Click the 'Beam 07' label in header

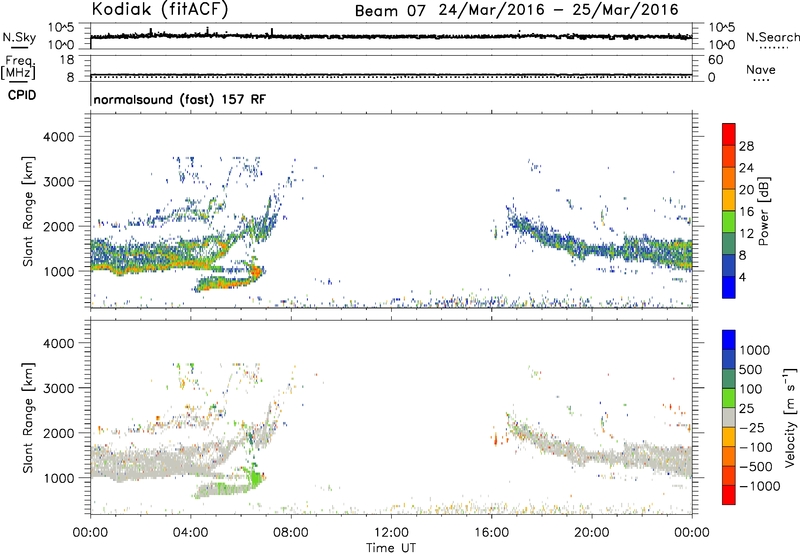pos(390,11)
